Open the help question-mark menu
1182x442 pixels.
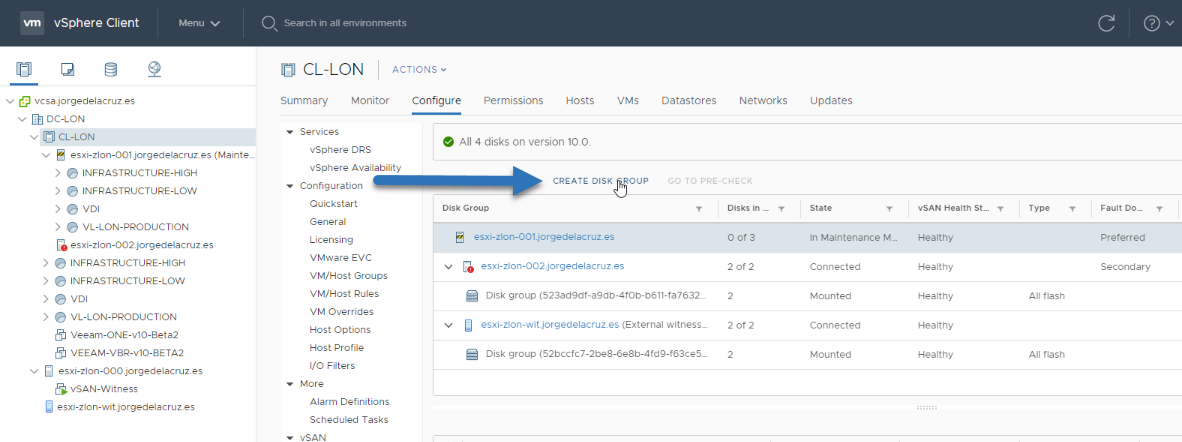pyautogui.click(x=1157, y=23)
